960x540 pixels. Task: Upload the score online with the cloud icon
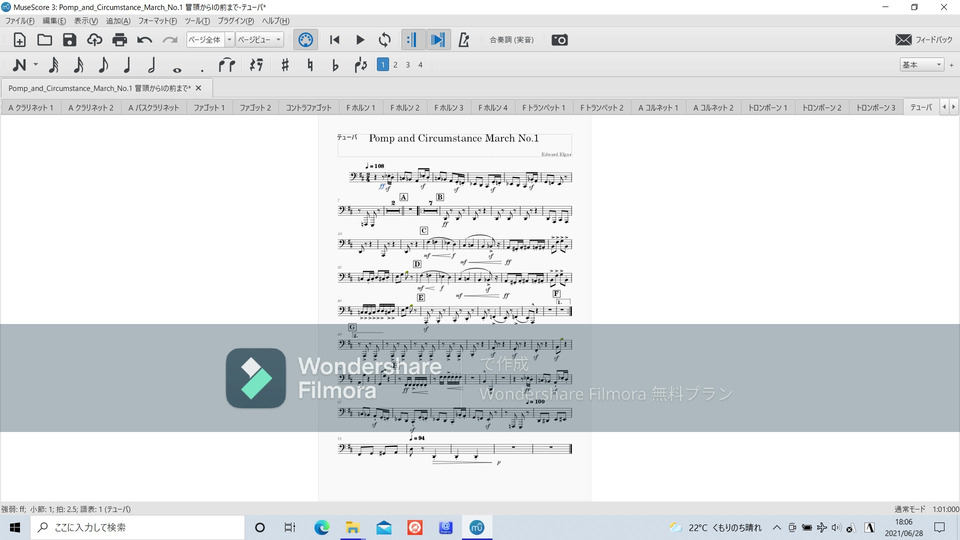point(94,40)
